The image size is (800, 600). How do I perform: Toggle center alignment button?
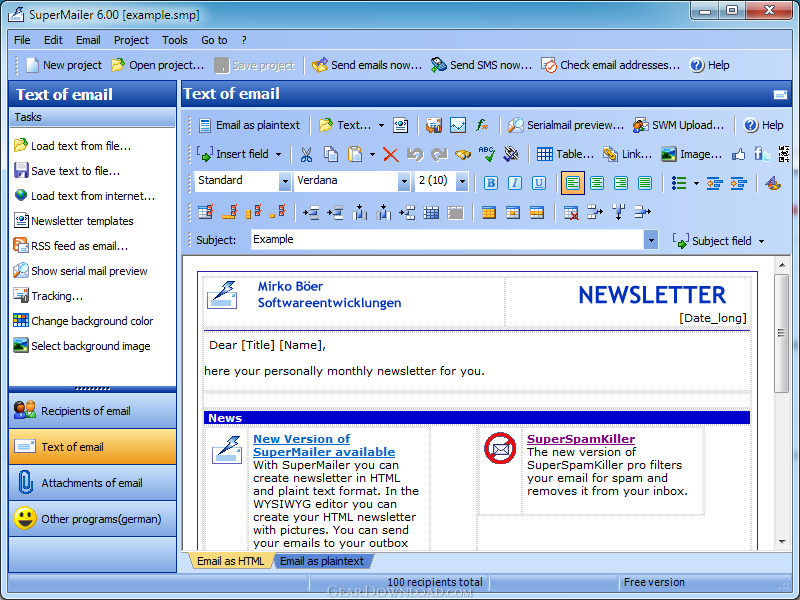[597, 183]
